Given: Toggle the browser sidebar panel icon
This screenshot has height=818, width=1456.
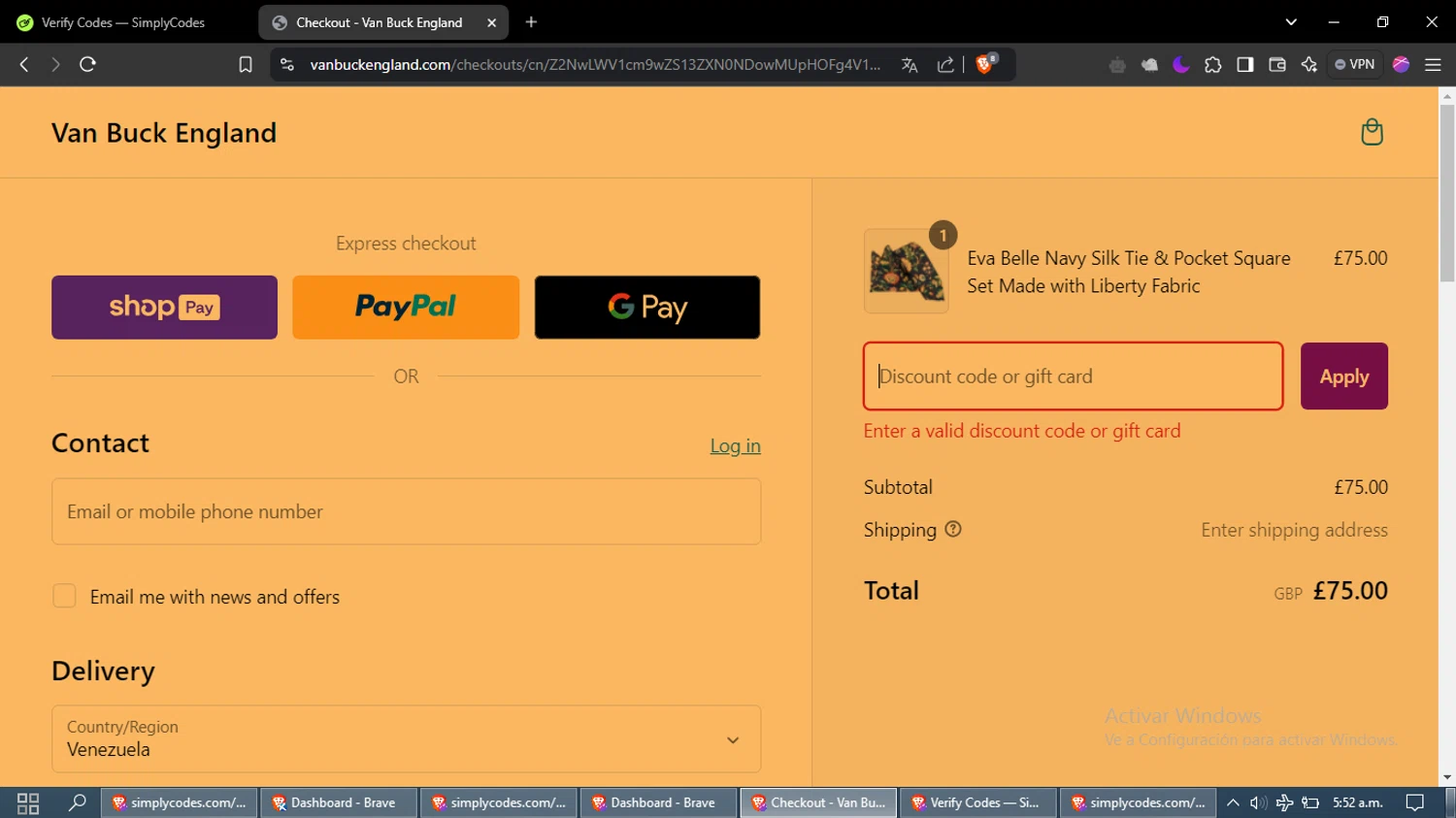Looking at the screenshot, I should click(1245, 65).
